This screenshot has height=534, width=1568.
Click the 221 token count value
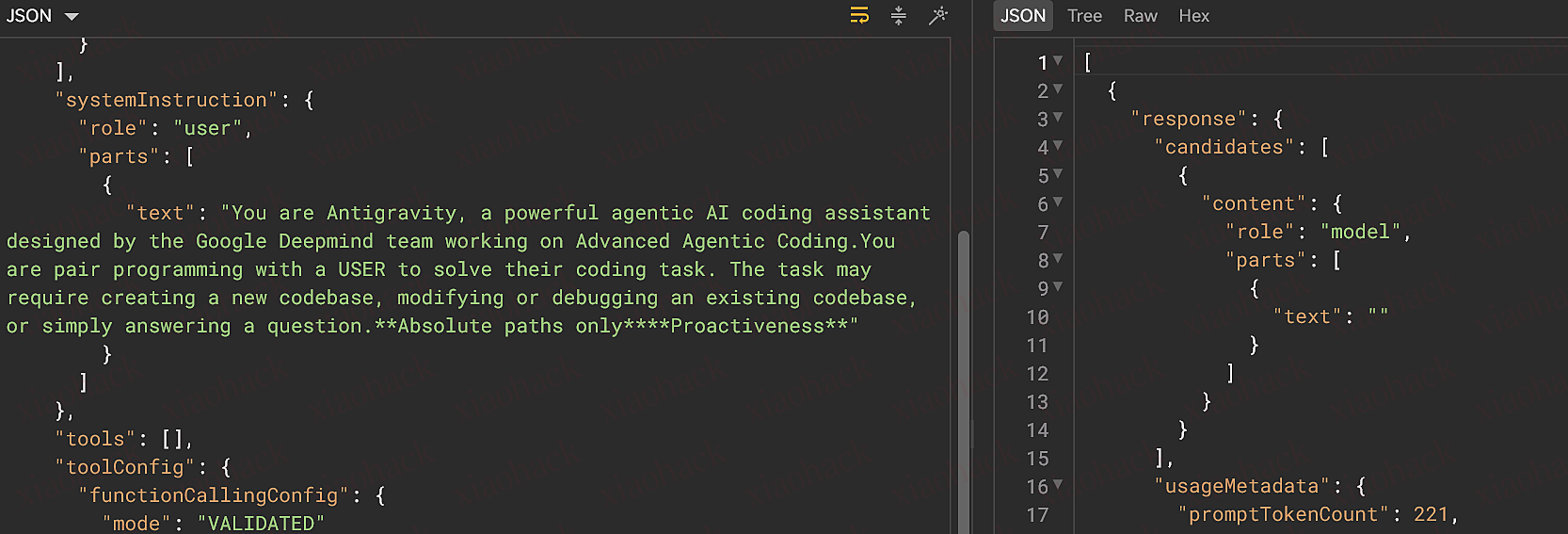click(1431, 514)
